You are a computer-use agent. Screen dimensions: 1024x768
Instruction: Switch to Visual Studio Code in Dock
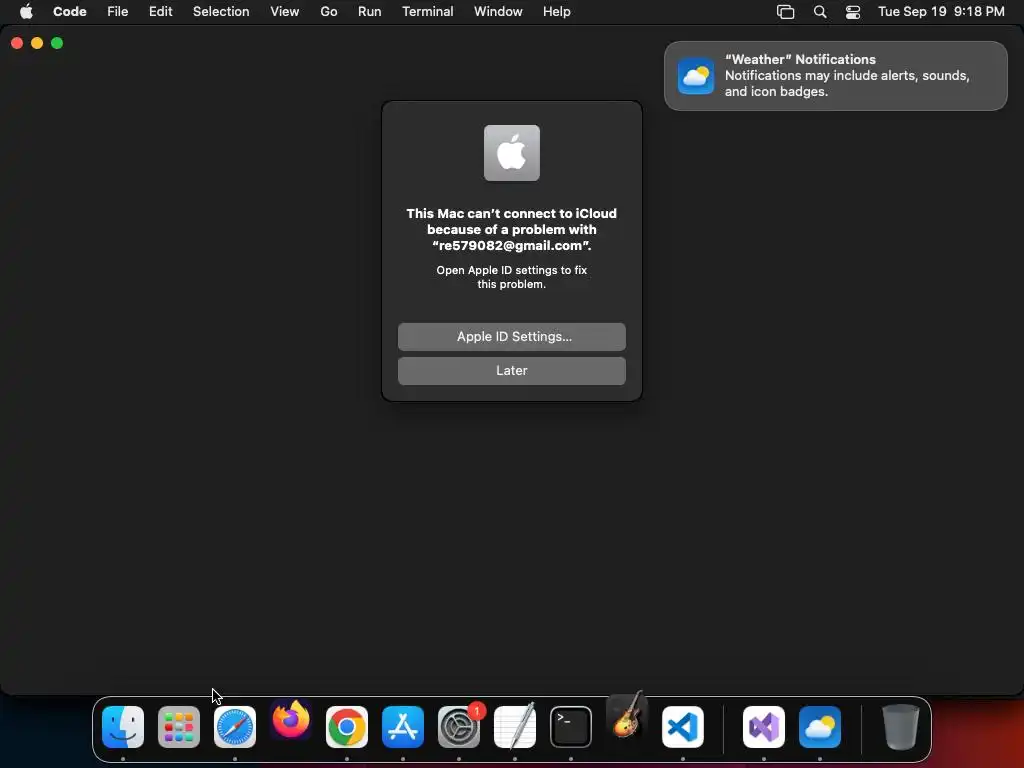click(683, 727)
